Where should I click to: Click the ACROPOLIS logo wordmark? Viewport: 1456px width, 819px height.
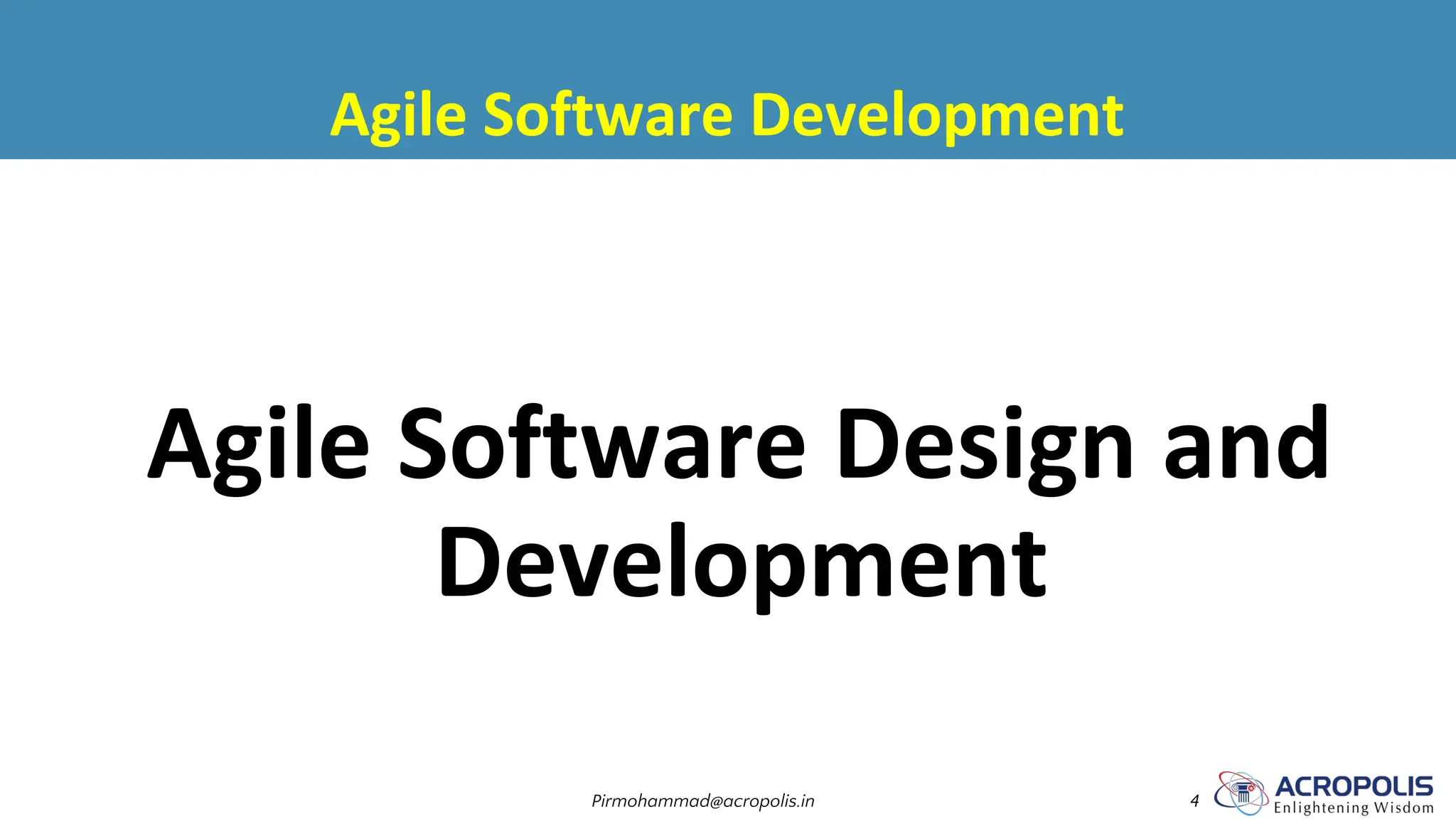point(1354,786)
